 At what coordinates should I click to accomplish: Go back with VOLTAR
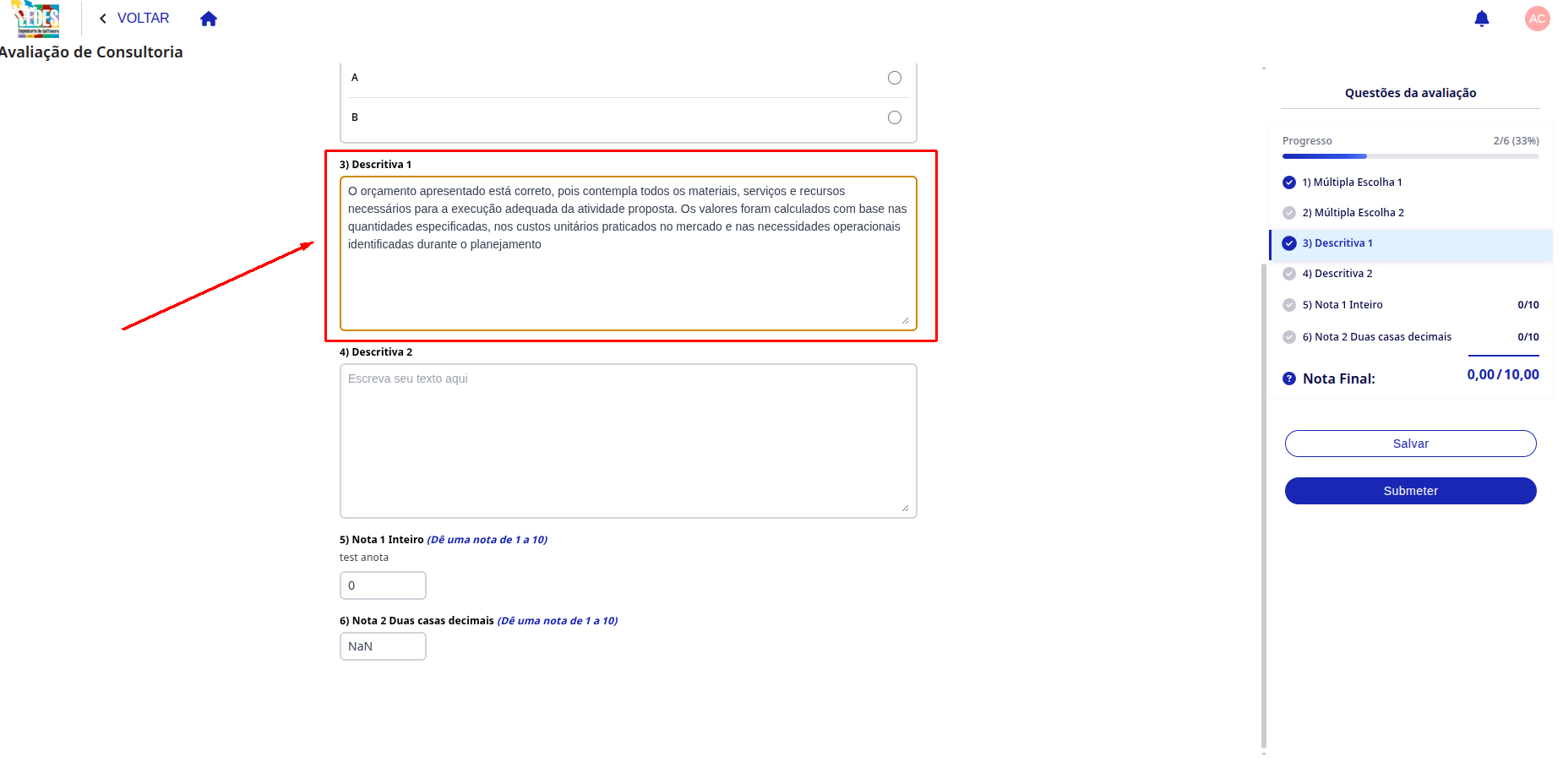133,19
